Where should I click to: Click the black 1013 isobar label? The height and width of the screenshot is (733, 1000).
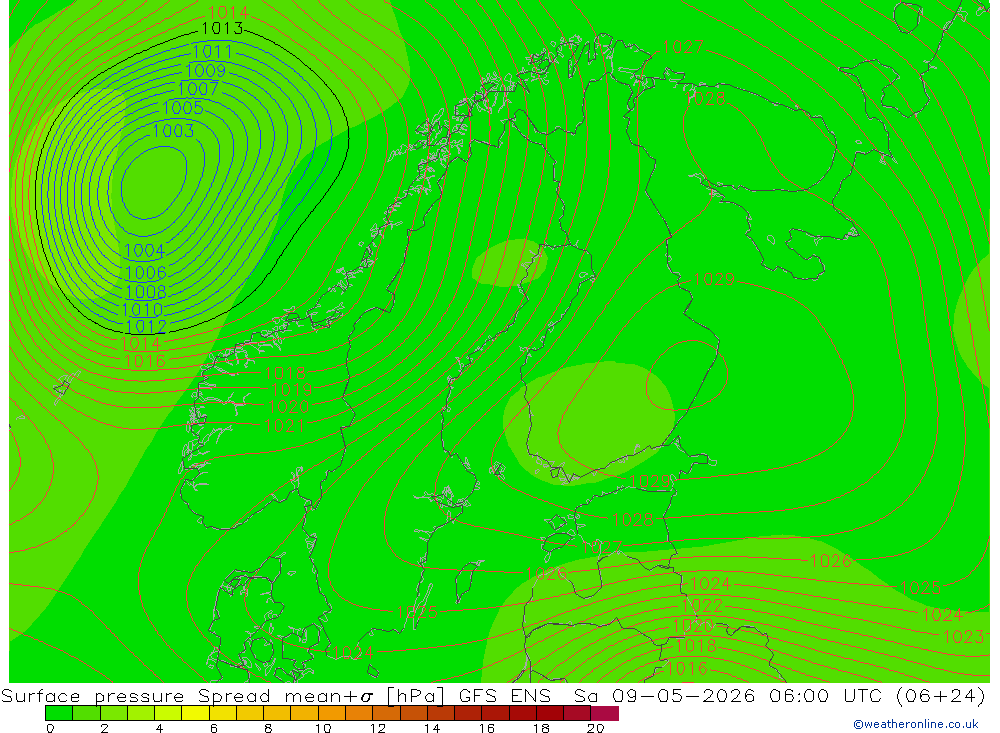pos(222,28)
